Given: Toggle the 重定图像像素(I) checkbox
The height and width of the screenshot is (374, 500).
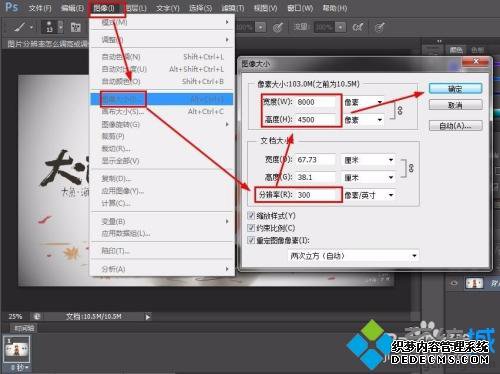Looking at the screenshot, I should click(251, 240).
